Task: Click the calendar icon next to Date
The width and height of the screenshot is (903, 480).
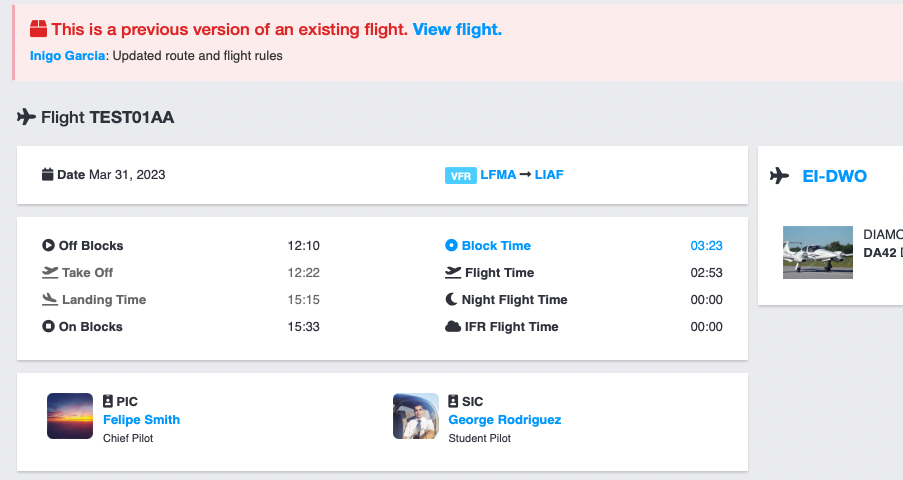Action: point(47,175)
